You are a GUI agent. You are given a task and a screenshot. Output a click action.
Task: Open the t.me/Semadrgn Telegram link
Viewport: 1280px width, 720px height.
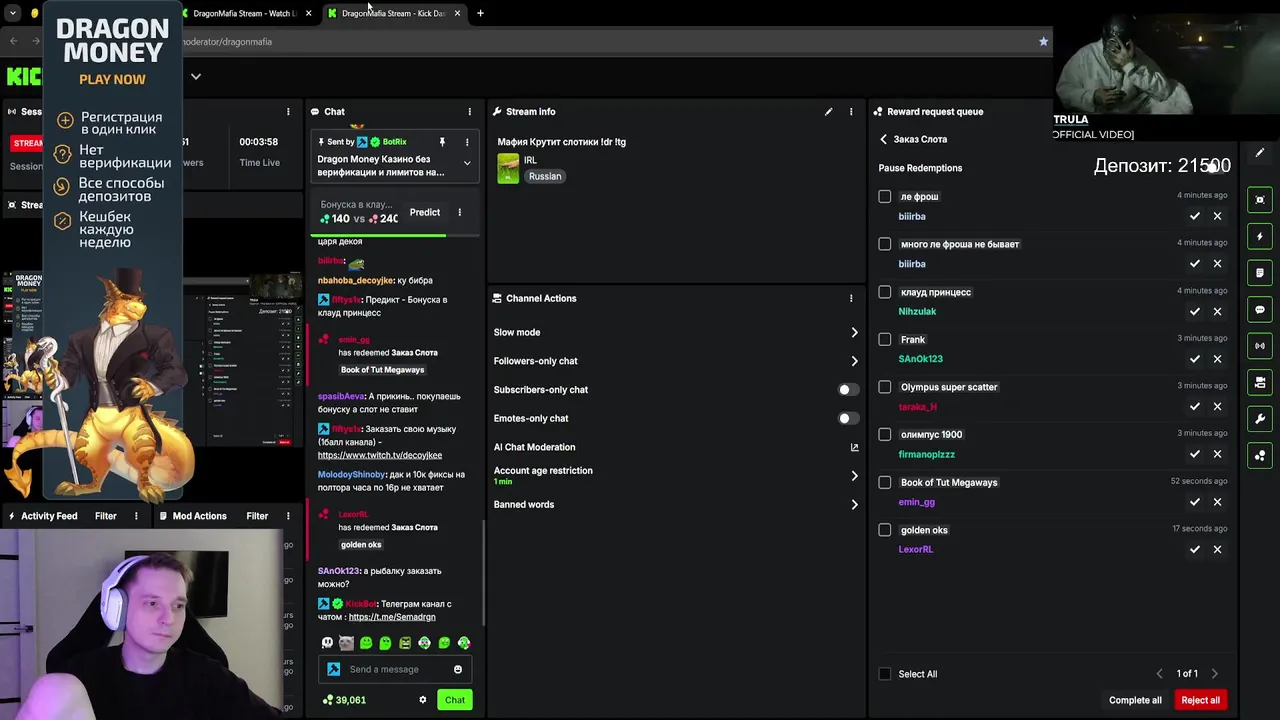[392, 617]
